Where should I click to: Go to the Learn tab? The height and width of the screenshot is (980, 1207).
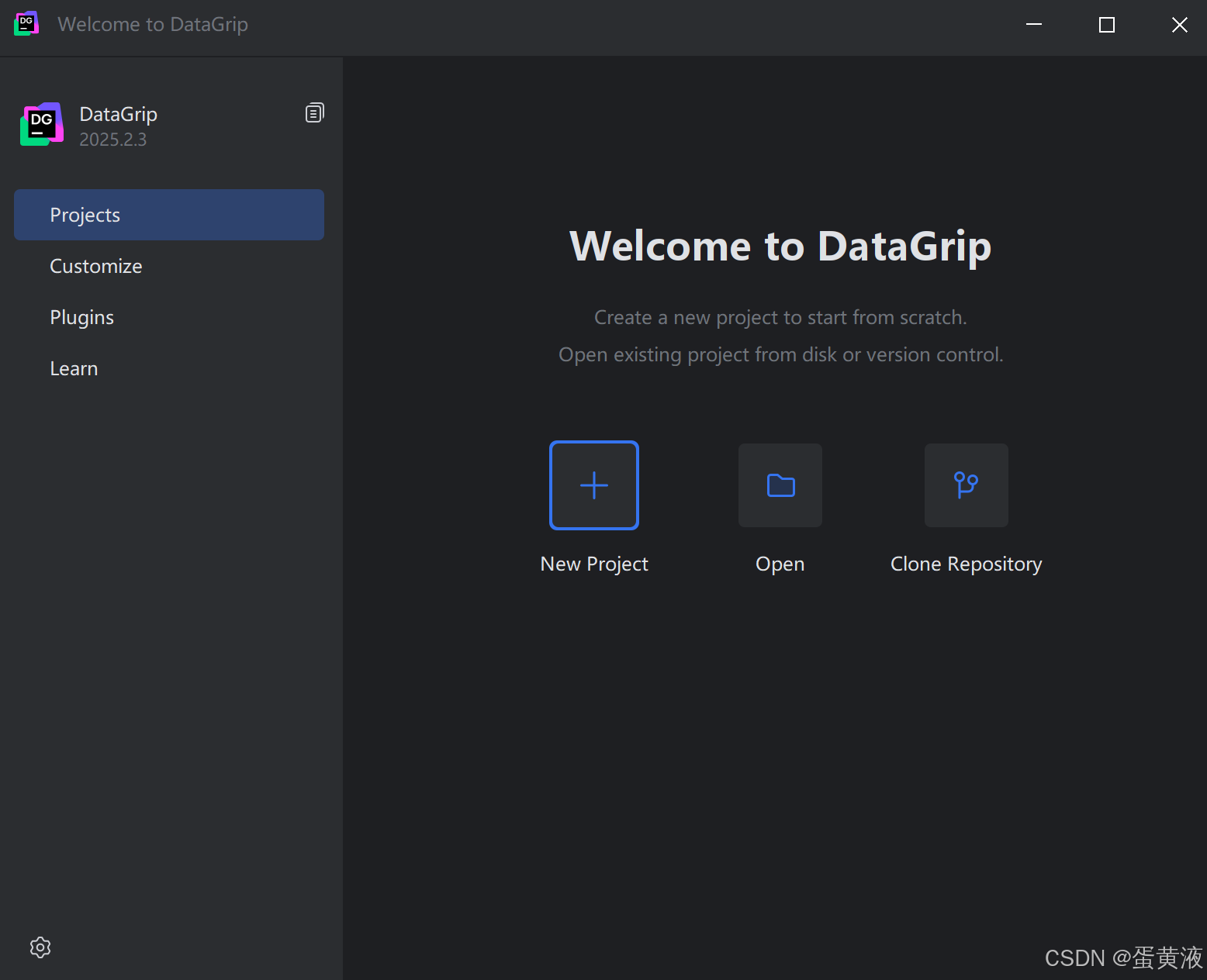coord(169,368)
